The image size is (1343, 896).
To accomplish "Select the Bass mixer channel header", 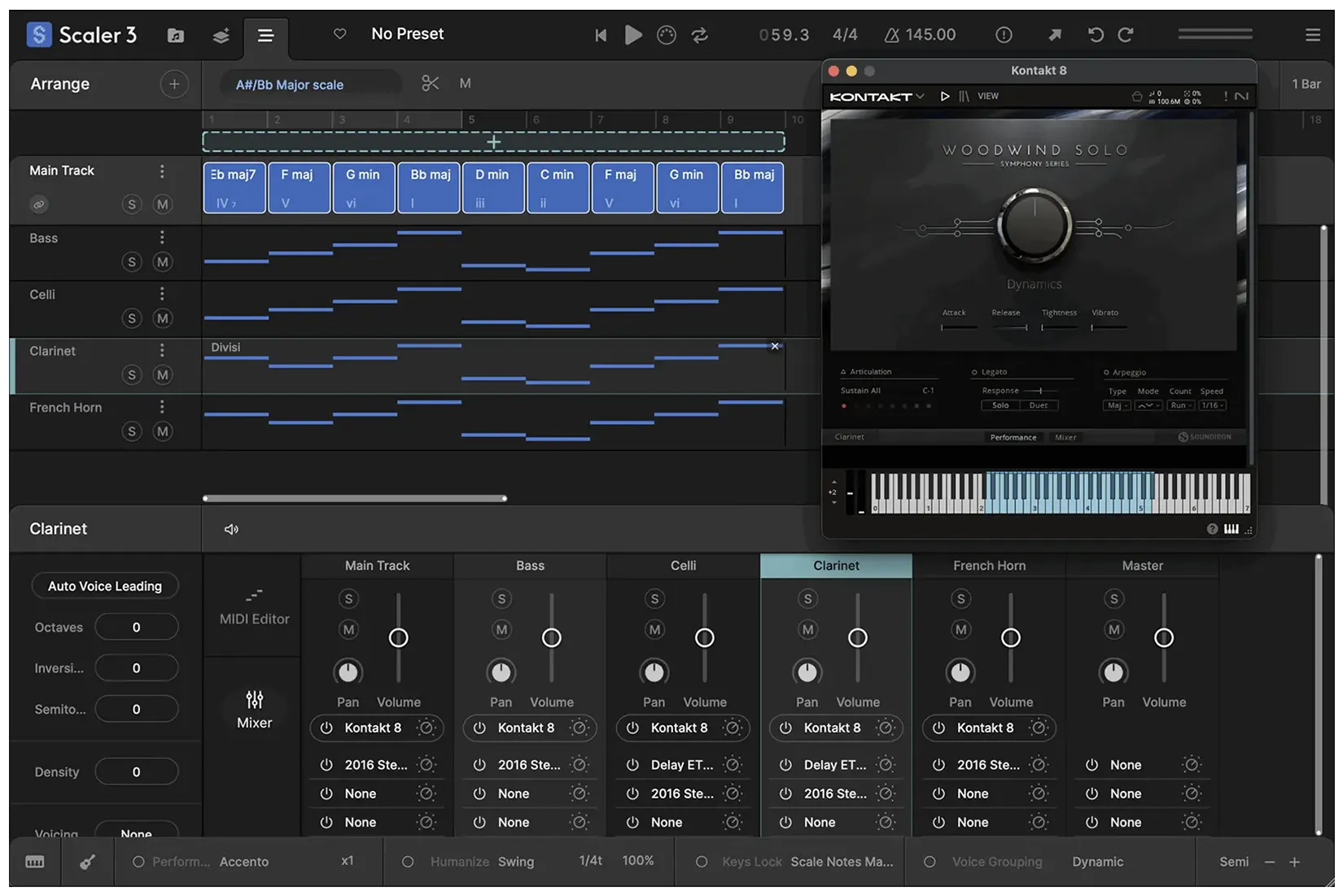I will click(530, 566).
